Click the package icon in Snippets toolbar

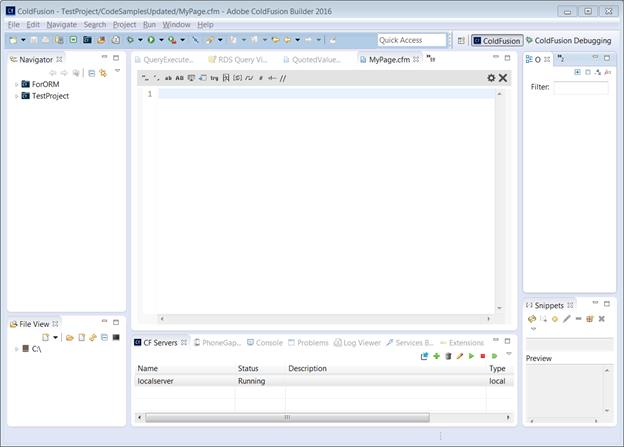pyautogui.click(x=590, y=319)
